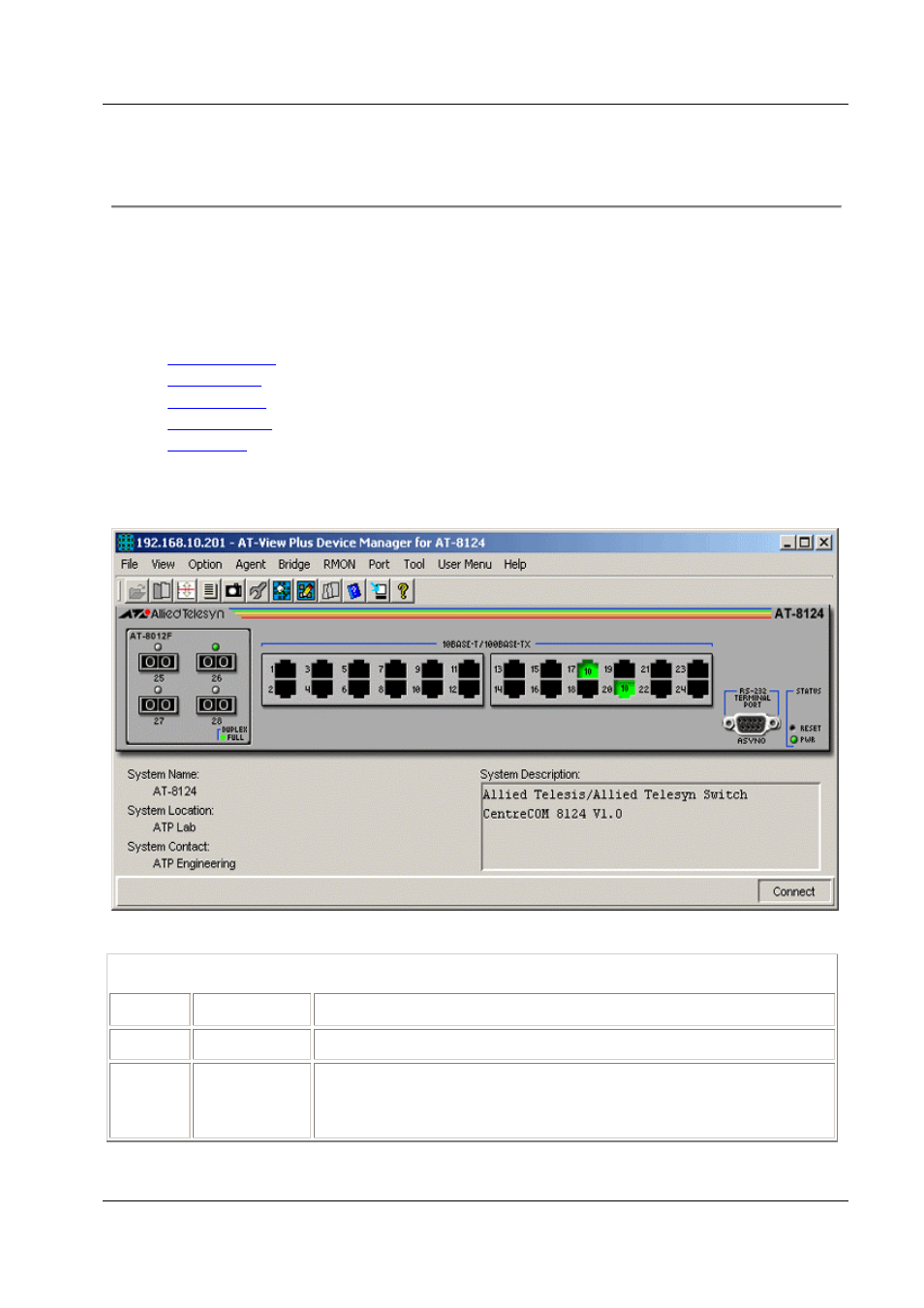This screenshot has height=1308, width=924.
Task: Select switch port 8
Action: [x=396, y=689]
